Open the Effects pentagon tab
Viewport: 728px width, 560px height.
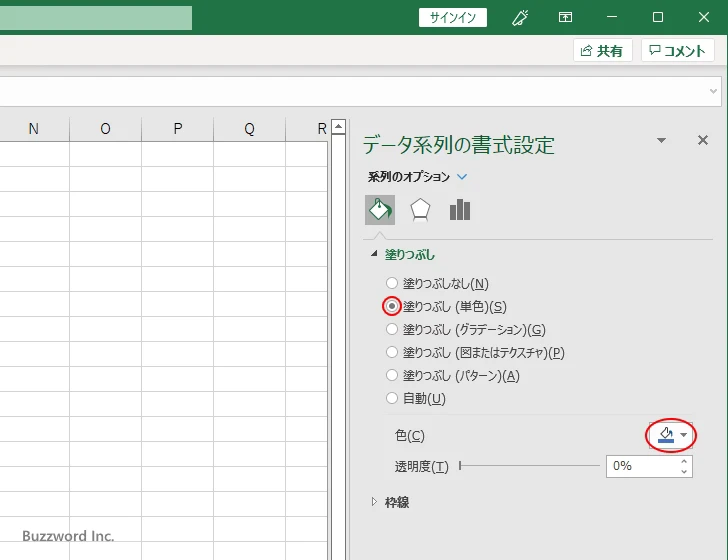tap(420, 210)
